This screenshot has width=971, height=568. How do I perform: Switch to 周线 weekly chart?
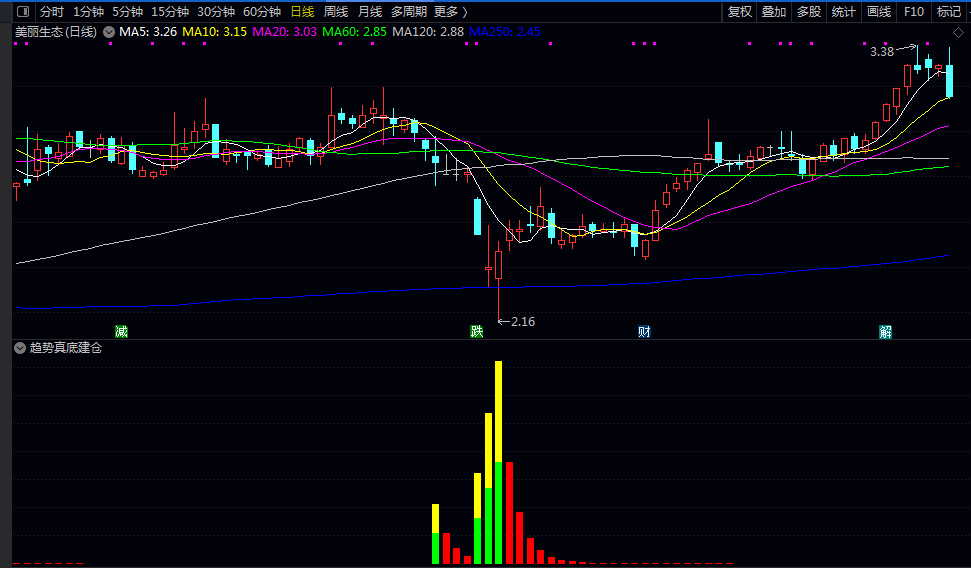pyautogui.click(x=336, y=12)
